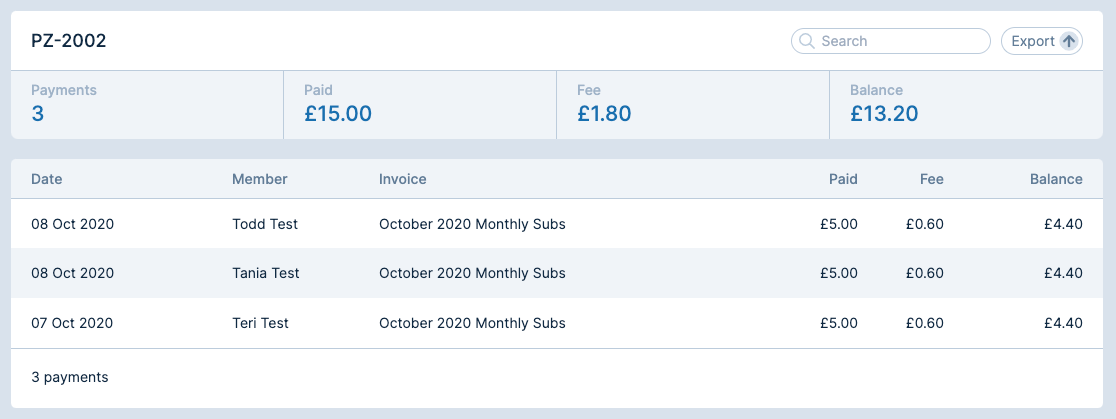The image size is (1116, 419).
Task: Open Todd Test payment row
Action: [x=265, y=224]
